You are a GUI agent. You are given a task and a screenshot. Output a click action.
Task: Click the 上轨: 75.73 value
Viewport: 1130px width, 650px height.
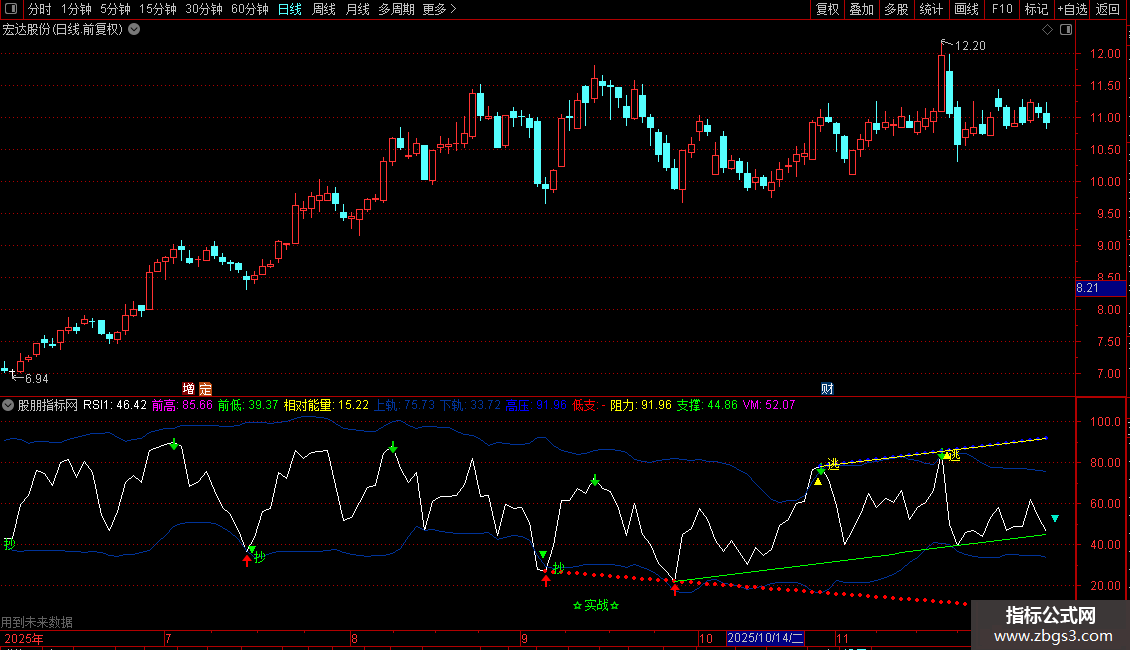coord(404,405)
